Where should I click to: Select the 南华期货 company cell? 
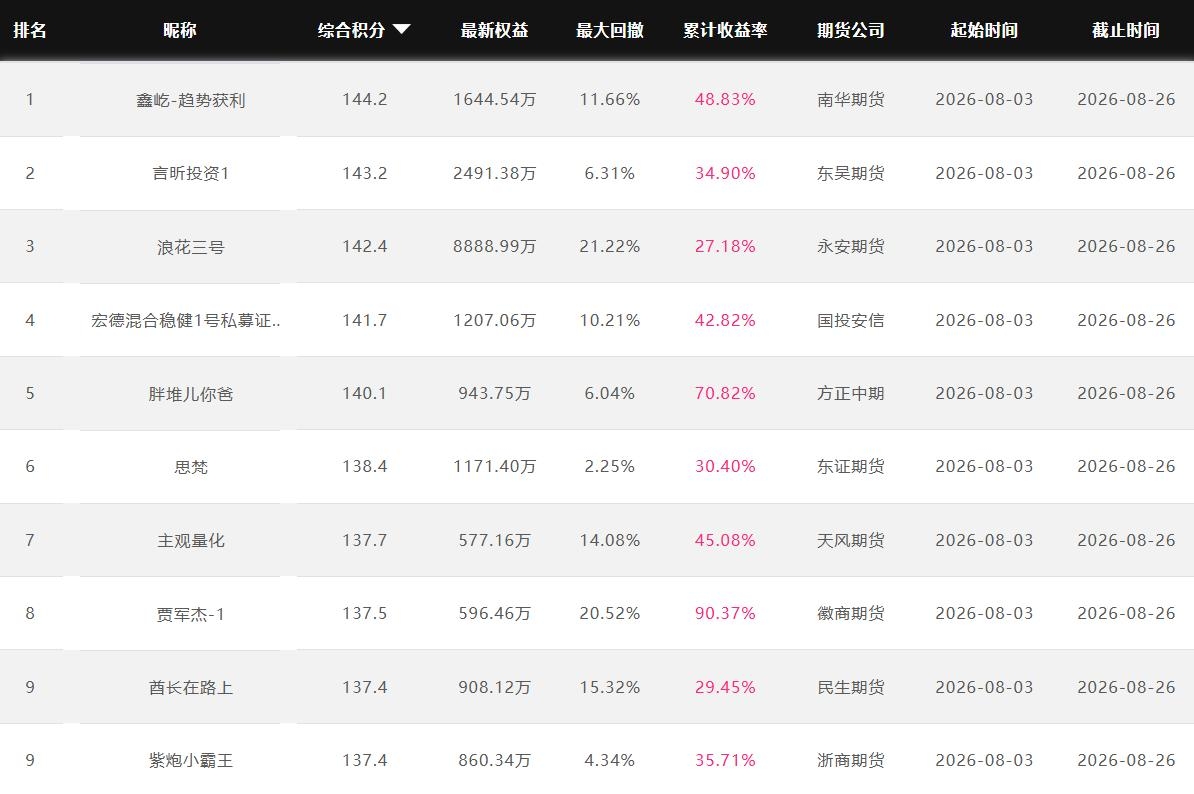pyautogui.click(x=851, y=100)
